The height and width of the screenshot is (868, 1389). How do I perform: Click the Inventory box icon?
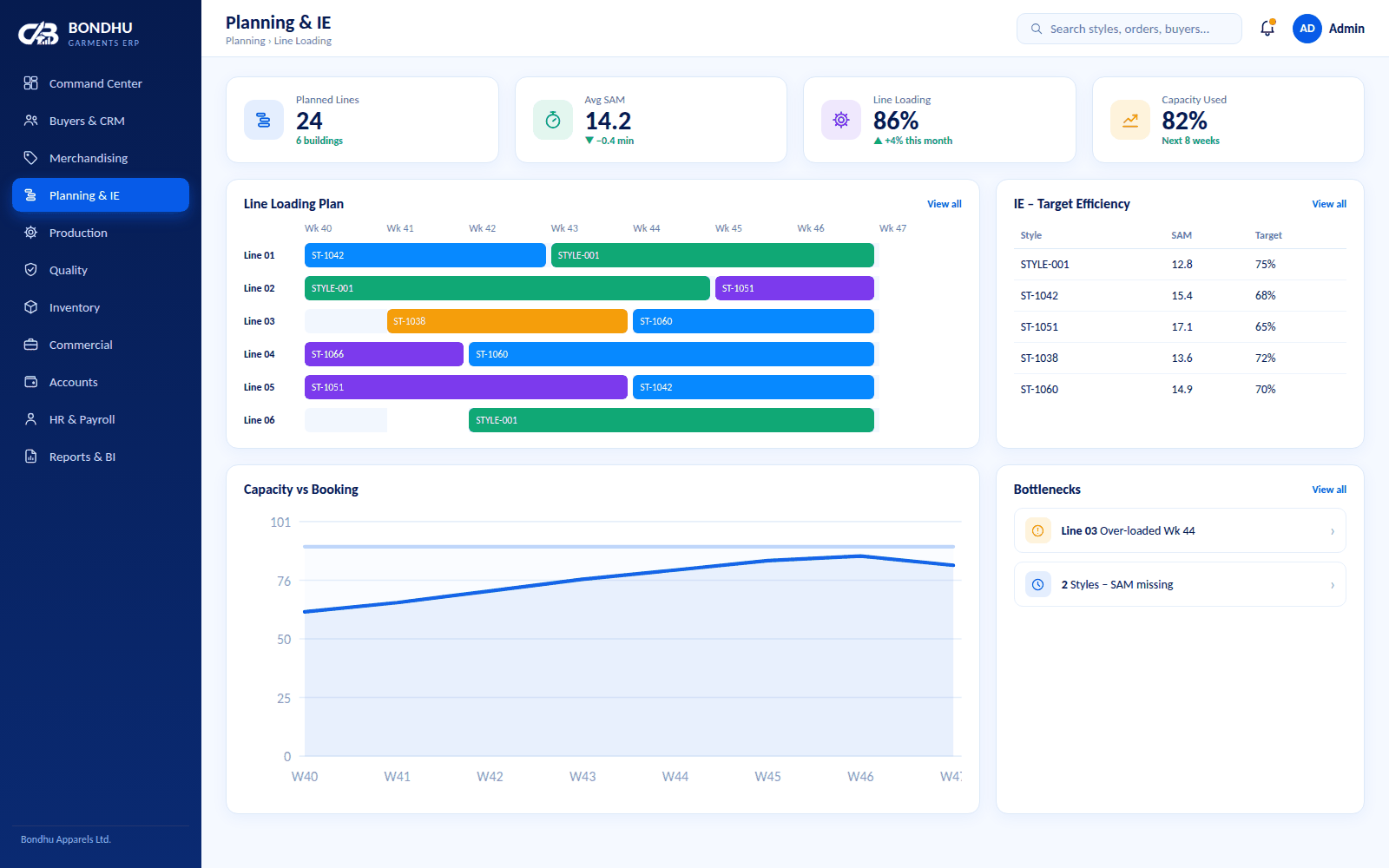[30, 307]
